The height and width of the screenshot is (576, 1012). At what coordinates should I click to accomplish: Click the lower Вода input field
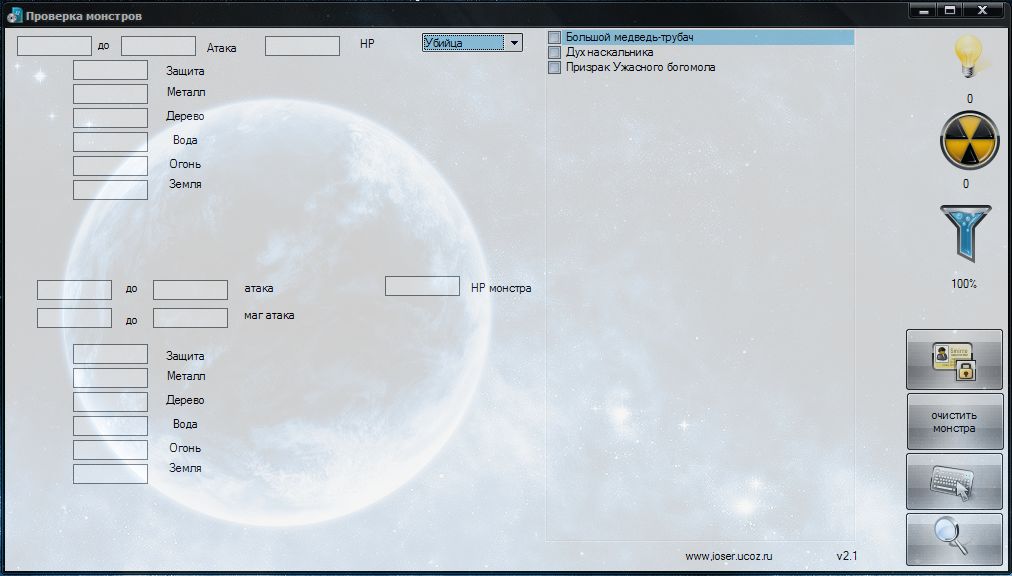pos(110,426)
